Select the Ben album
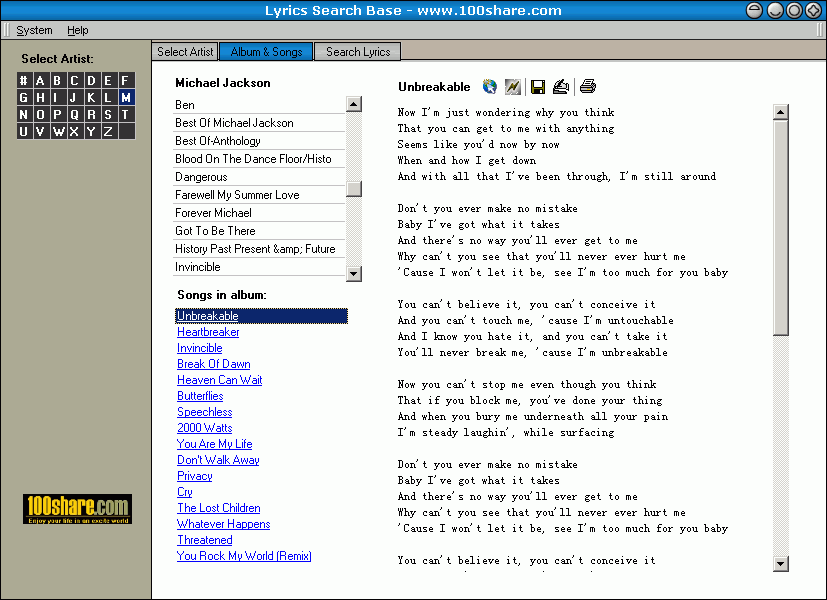827x600 pixels. tap(184, 104)
